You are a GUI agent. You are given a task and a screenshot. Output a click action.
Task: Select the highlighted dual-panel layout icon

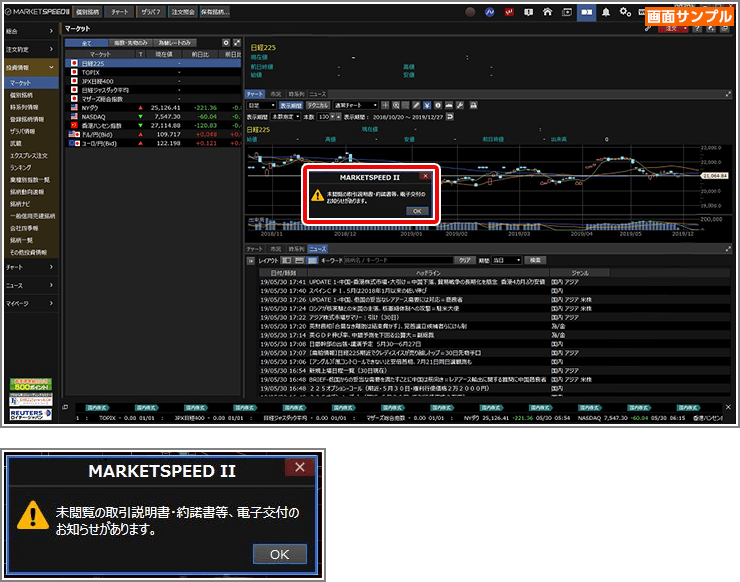[x=587, y=12]
